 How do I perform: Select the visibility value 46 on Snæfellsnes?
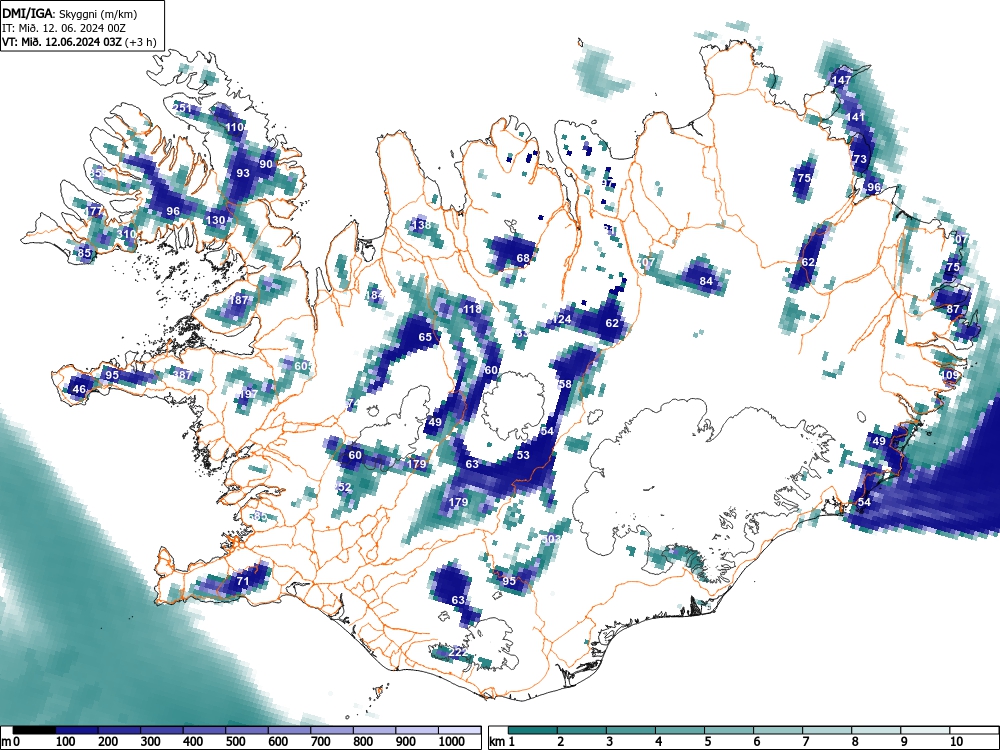(79, 389)
